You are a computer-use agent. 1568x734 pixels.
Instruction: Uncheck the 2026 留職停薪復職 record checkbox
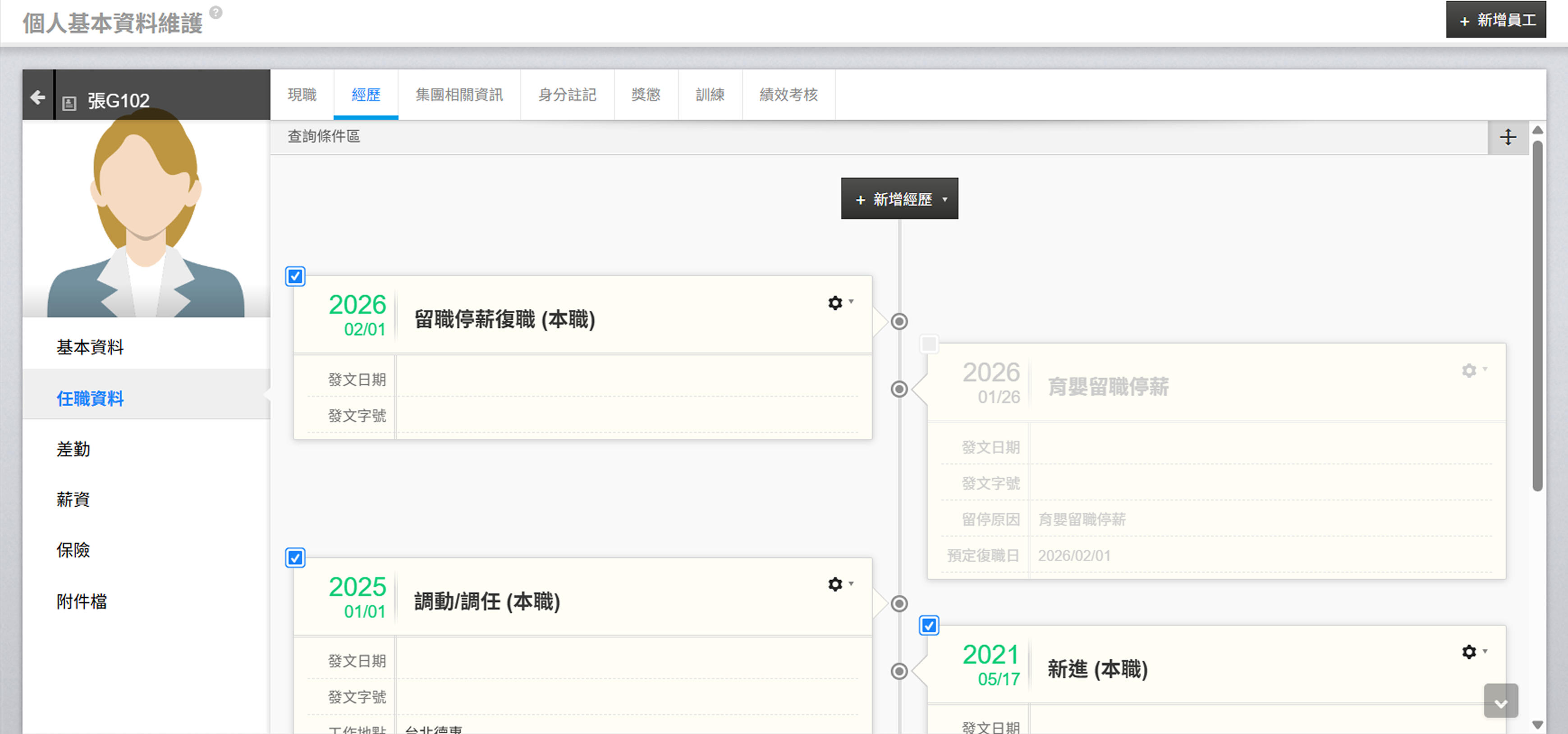tap(295, 276)
